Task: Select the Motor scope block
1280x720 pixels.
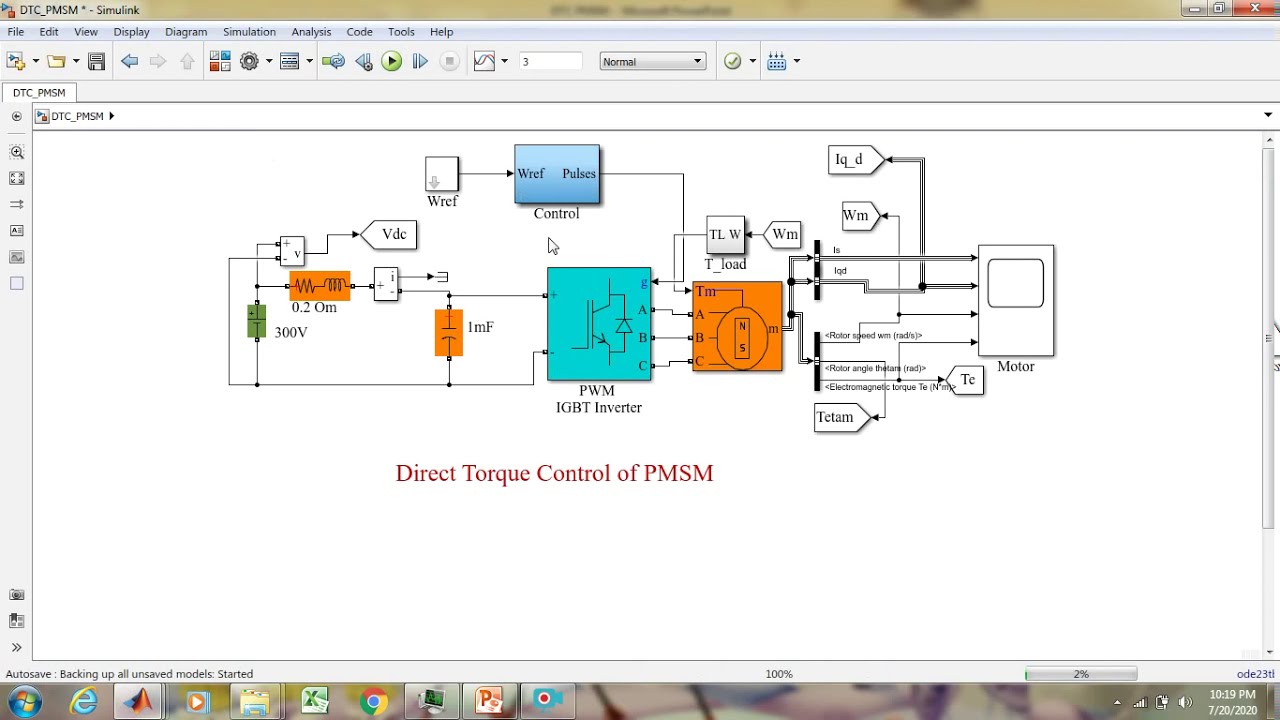Action: (1016, 300)
